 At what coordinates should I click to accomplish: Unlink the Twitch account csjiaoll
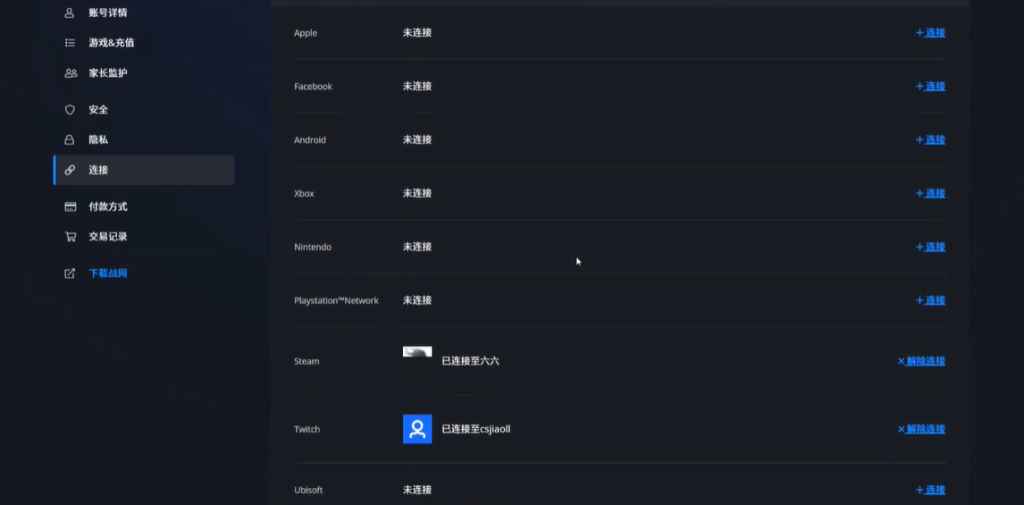tap(922, 429)
